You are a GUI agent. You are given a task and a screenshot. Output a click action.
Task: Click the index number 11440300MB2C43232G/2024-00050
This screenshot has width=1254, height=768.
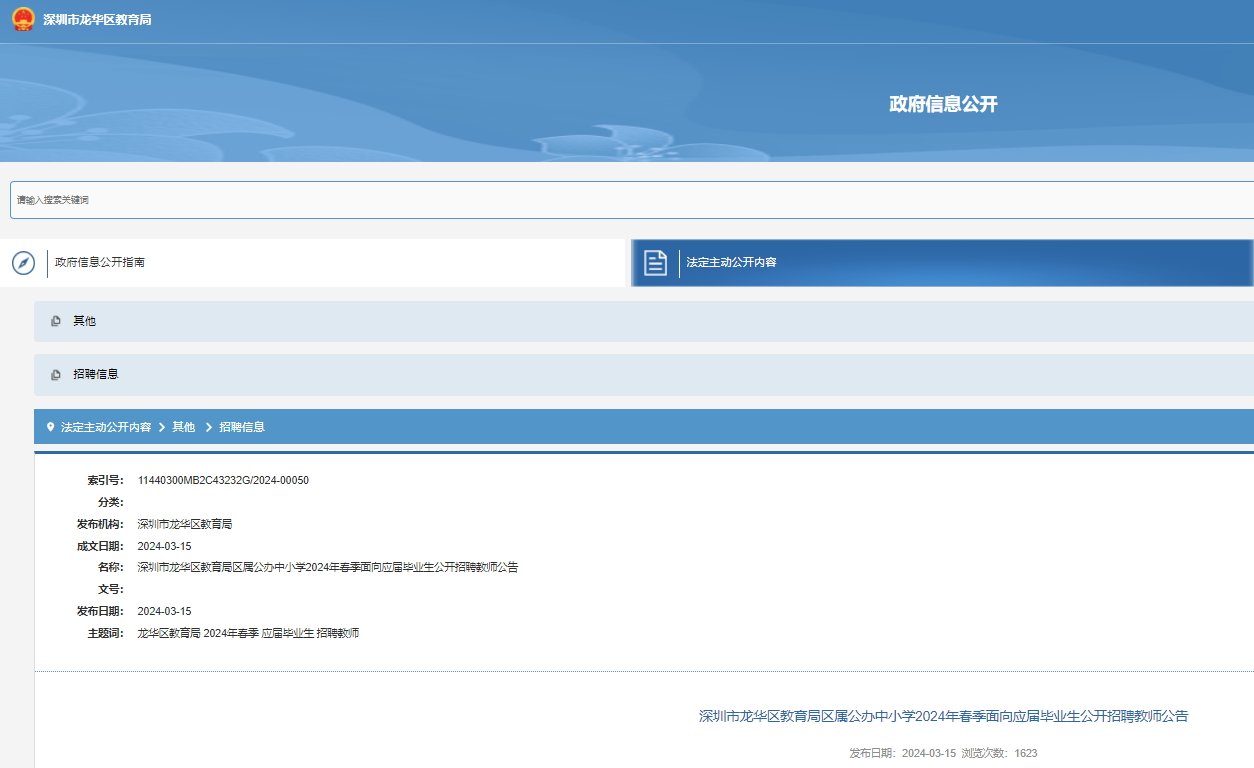pos(223,481)
